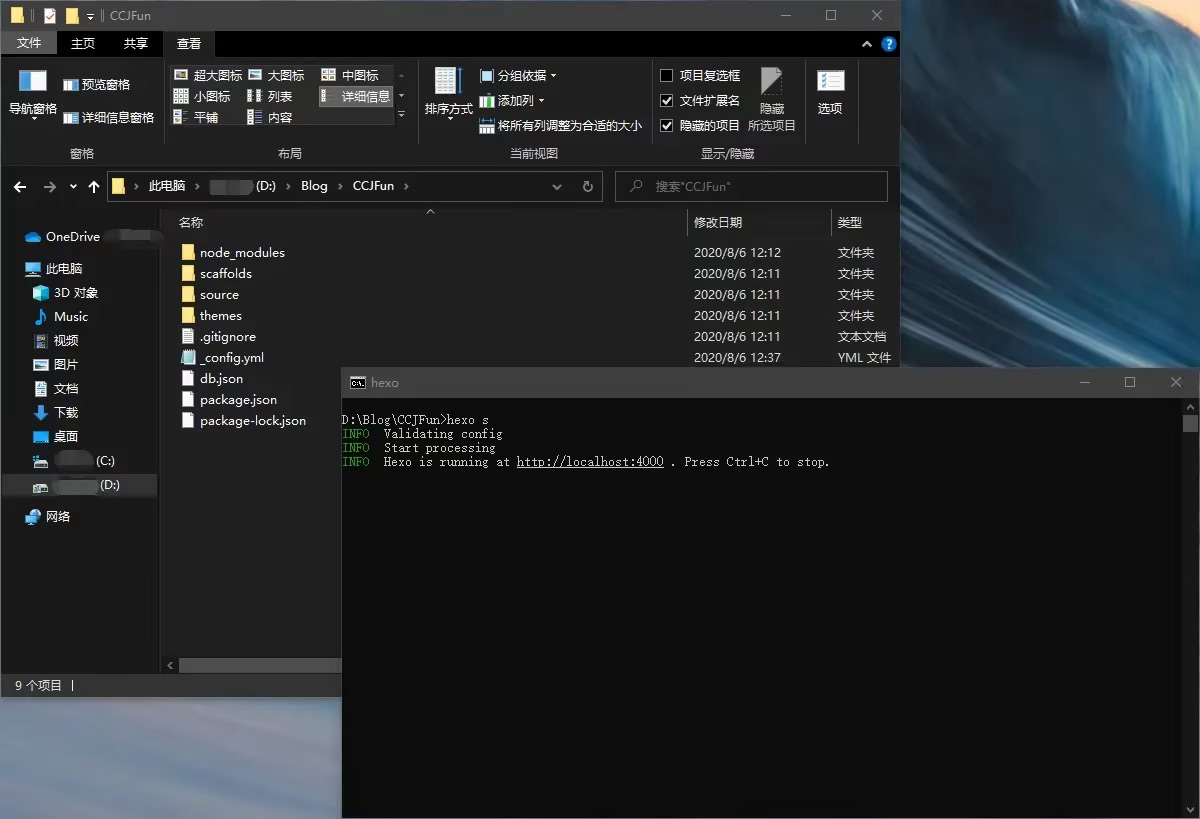Switch to details view layout
1200x819 pixels.
coord(356,96)
